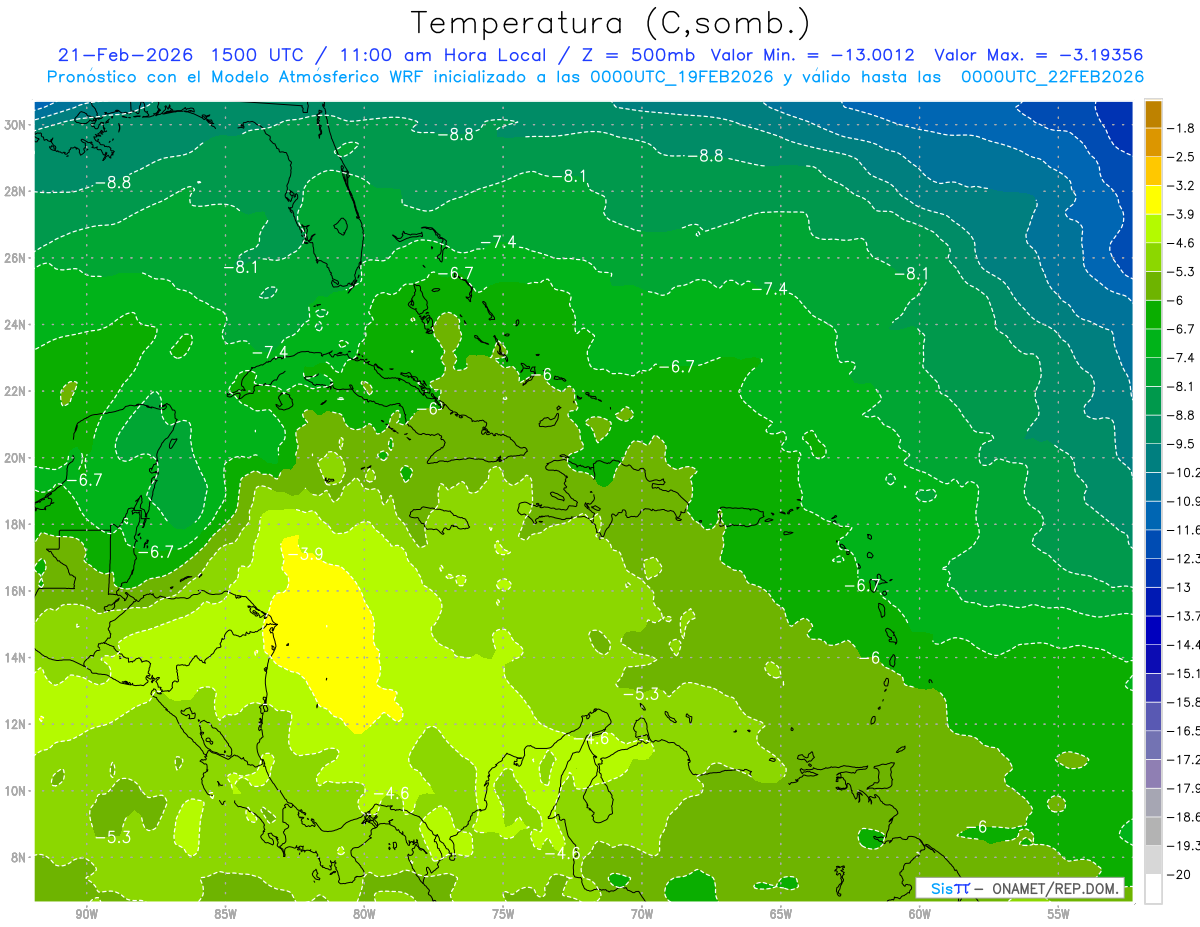Click "11:00 am Hora Local" text

point(442,55)
